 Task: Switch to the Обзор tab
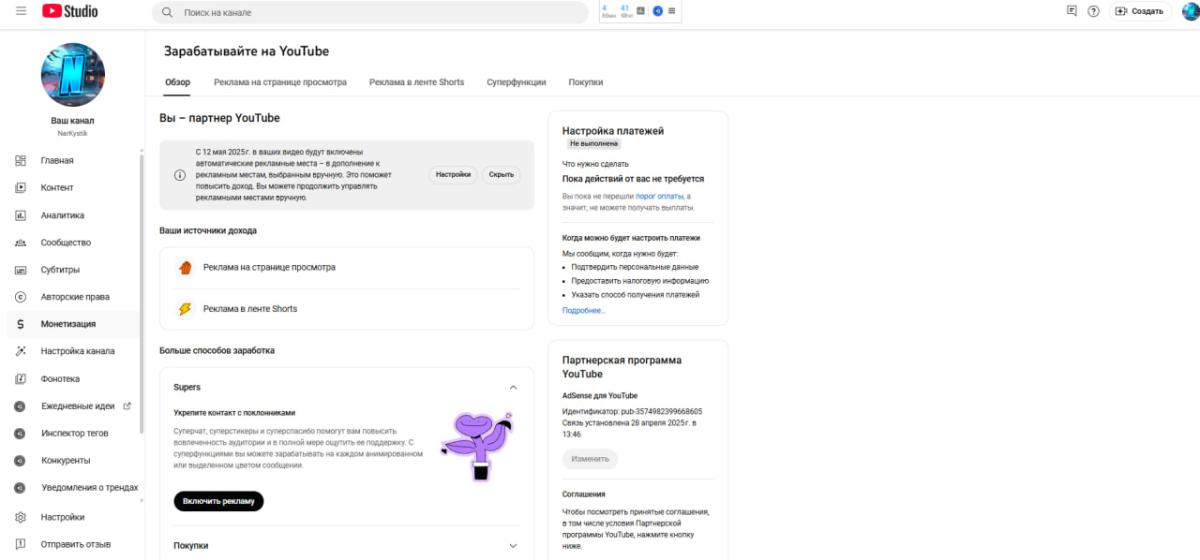tap(177, 82)
